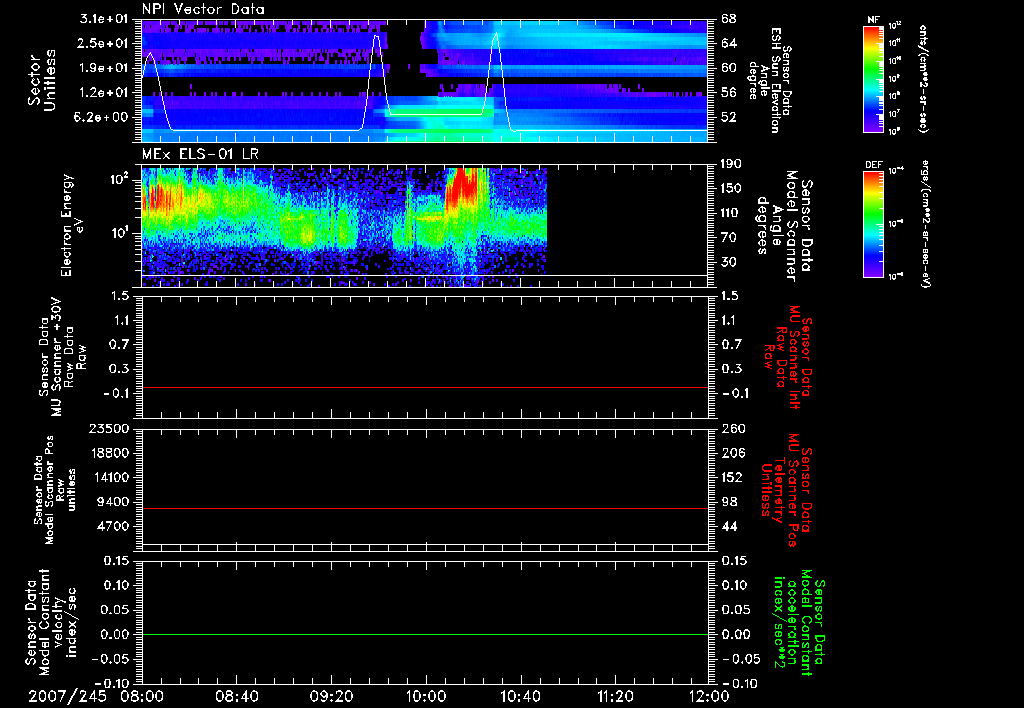1024x708 pixels.
Task: Click the ESH Sun Elevation Angle label
Action: coord(769,80)
